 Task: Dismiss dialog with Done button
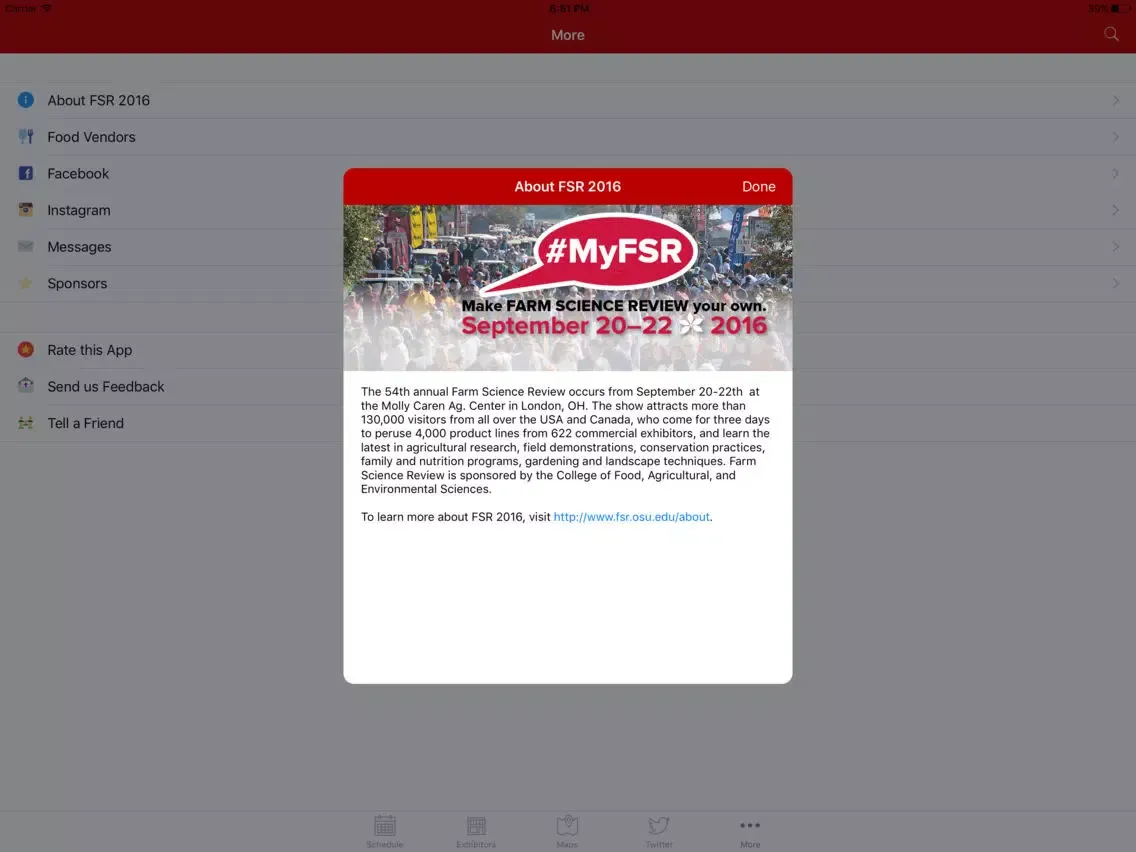coord(759,186)
